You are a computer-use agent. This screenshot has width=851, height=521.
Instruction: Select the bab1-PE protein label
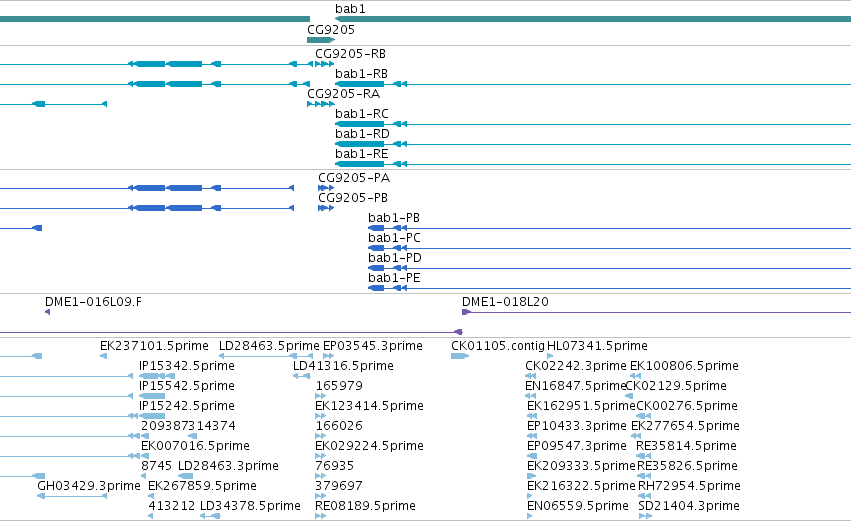tap(394, 278)
